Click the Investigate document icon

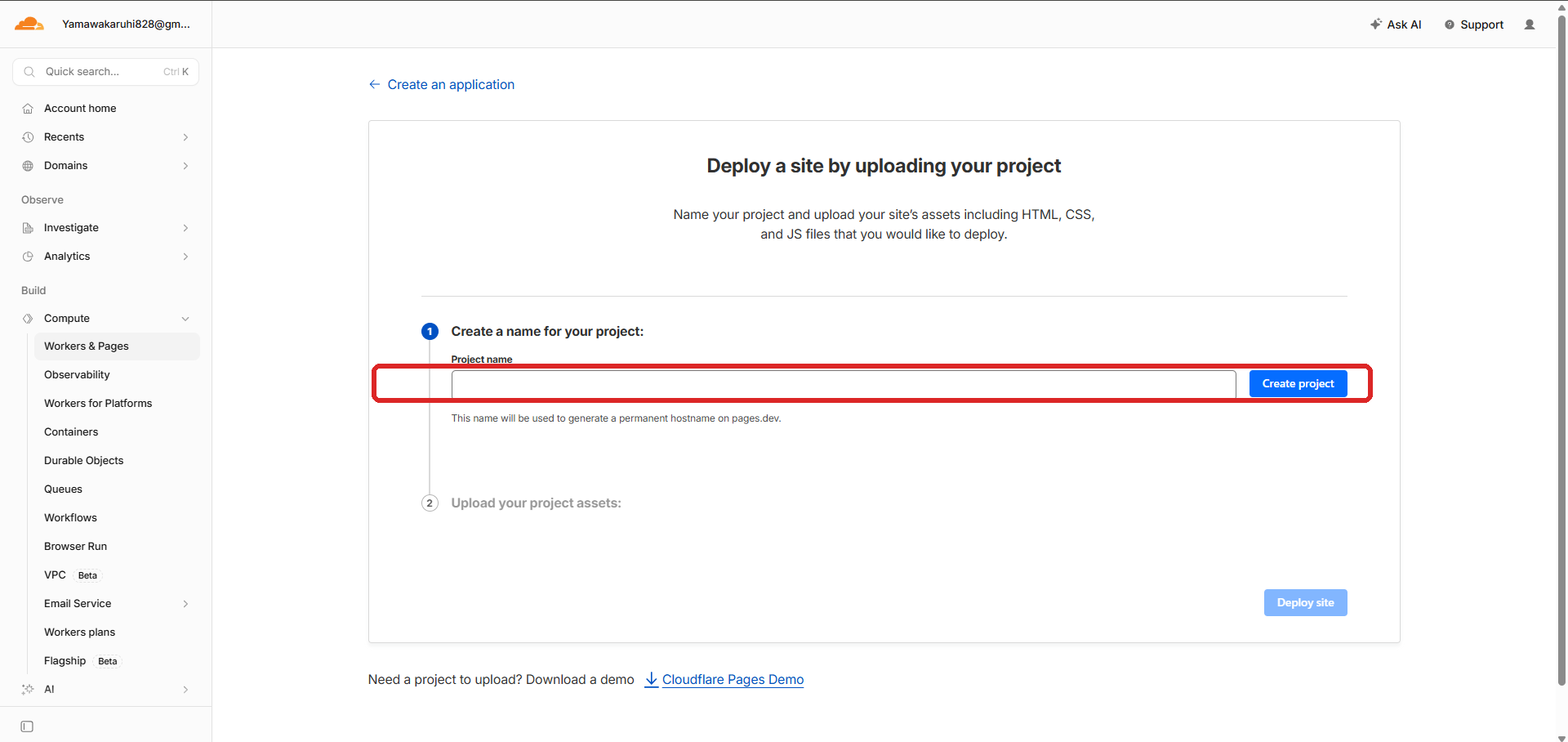pos(28,228)
